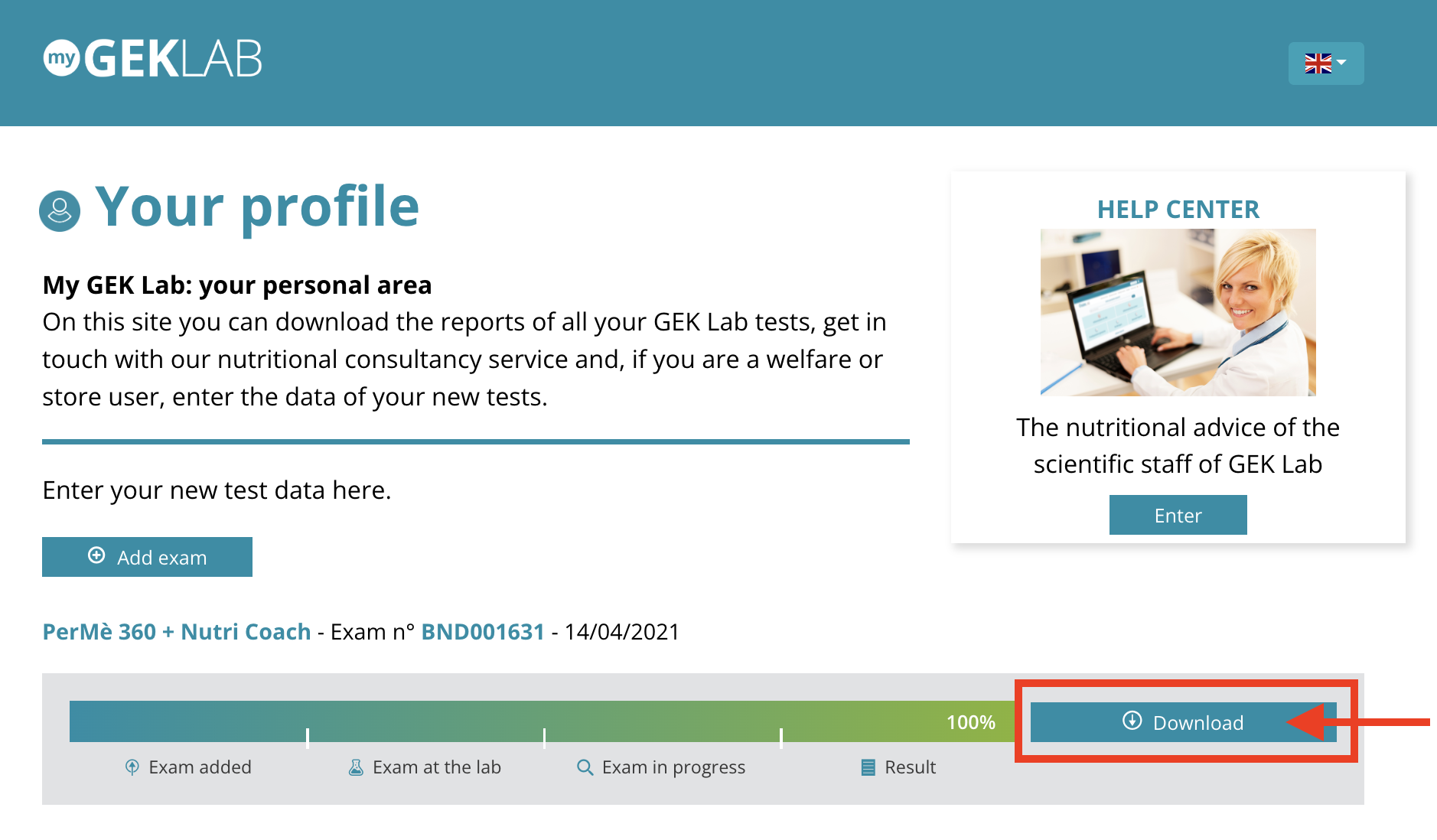The height and width of the screenshot is (840, 1437).
Task: Select the HELP CENTER heading
Action: click(1178, 210)
